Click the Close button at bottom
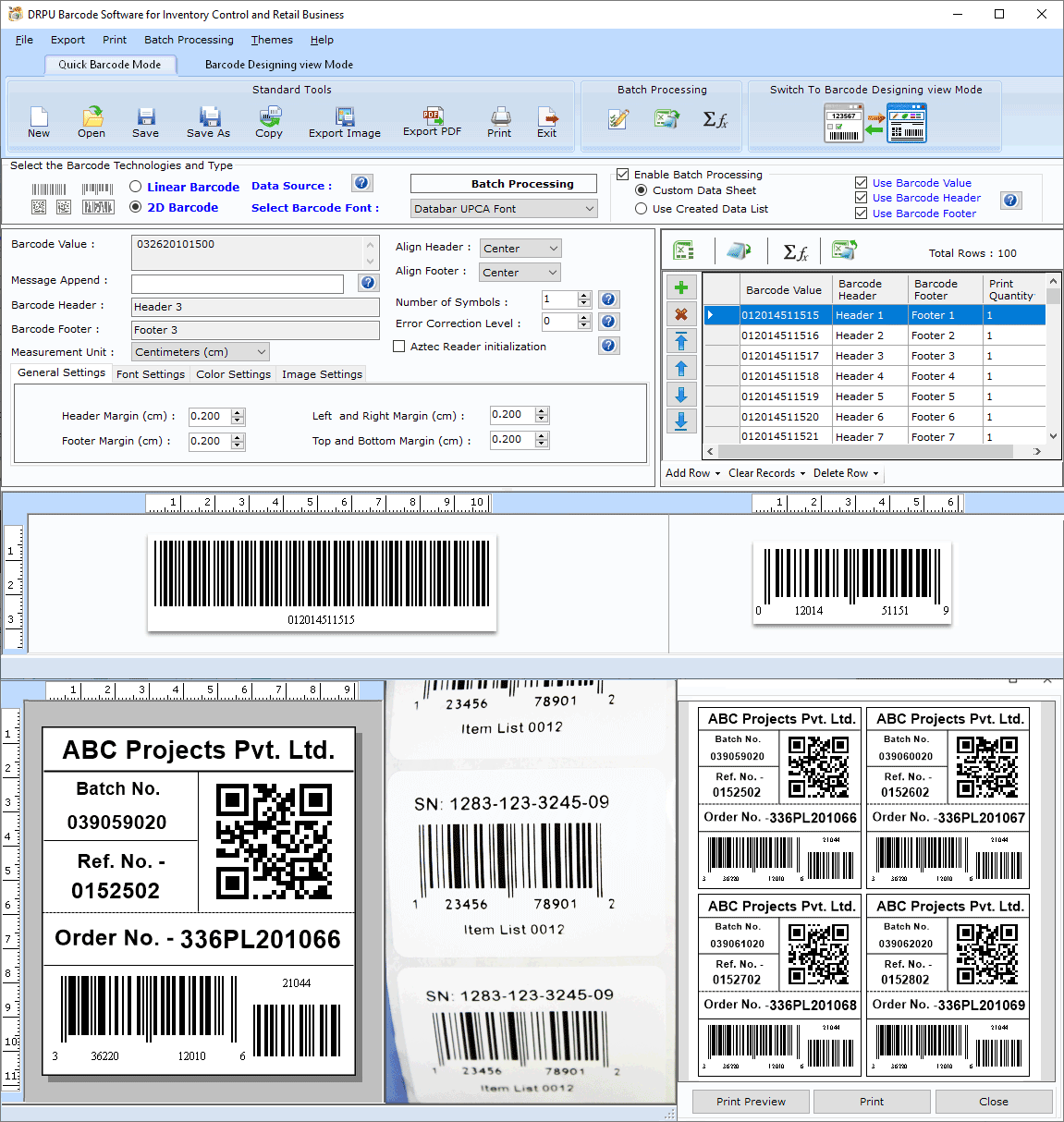1064x1122 pixels. 994,1102
